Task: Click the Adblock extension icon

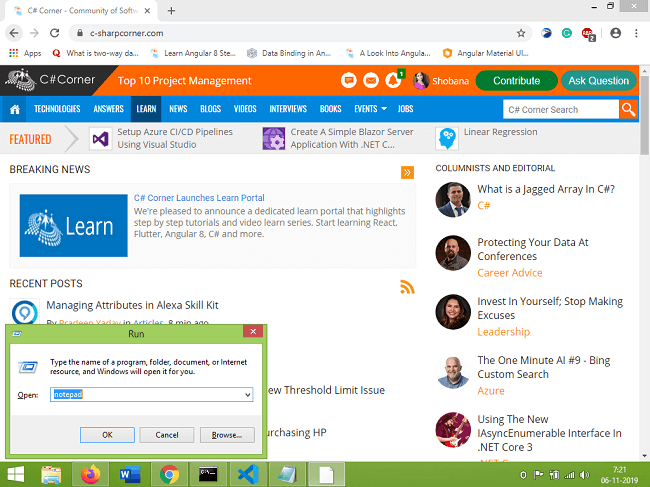Action: coord(588,34)
